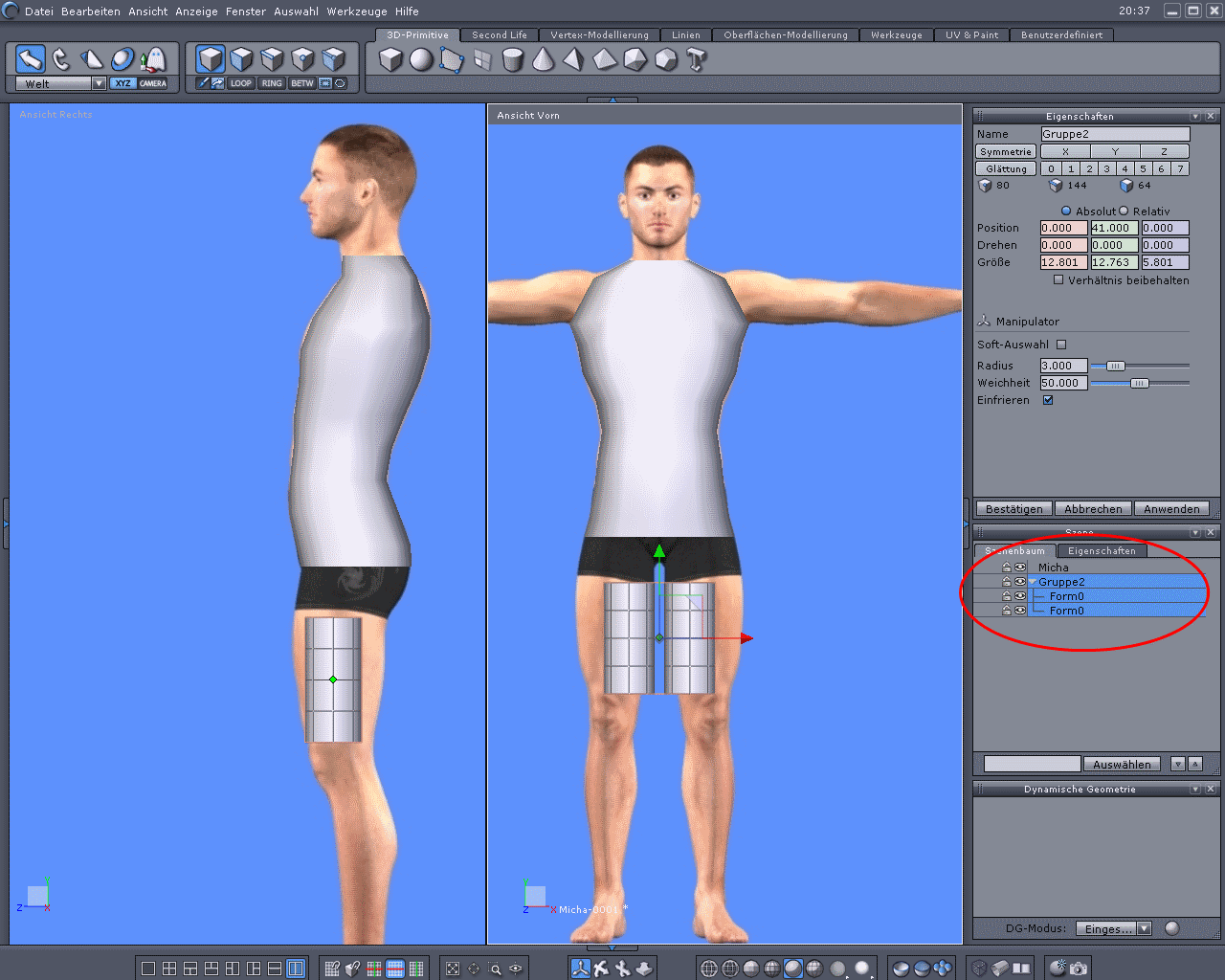Click the Bestätigen button
This screenshot has width=1225, height=980.
1013,509
